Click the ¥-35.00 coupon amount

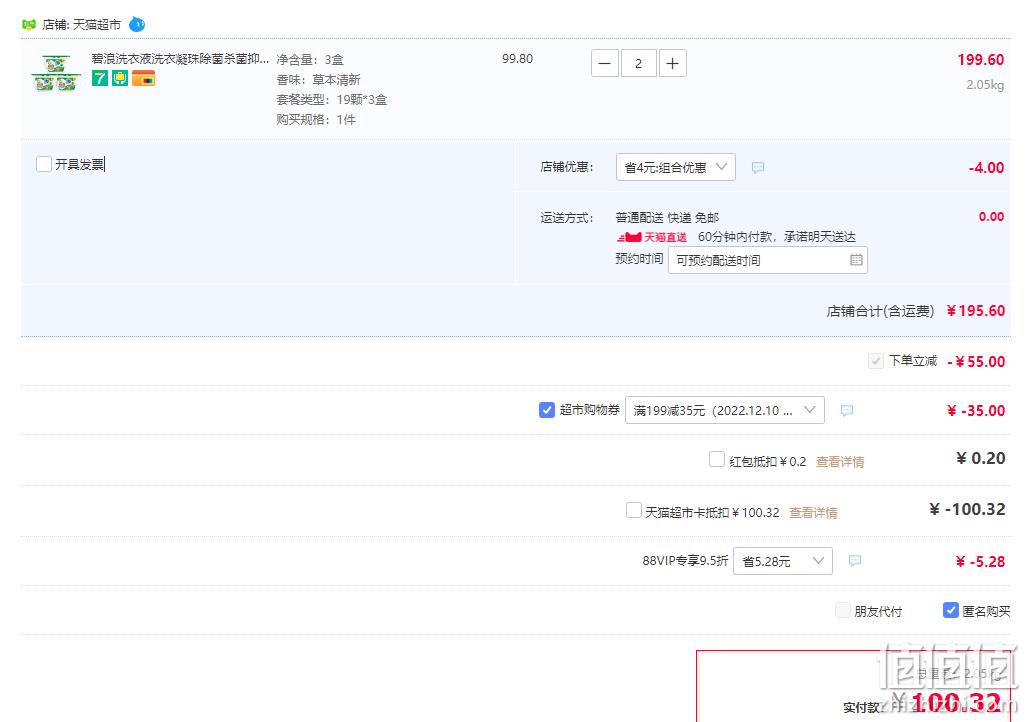[x=976, y=411]
